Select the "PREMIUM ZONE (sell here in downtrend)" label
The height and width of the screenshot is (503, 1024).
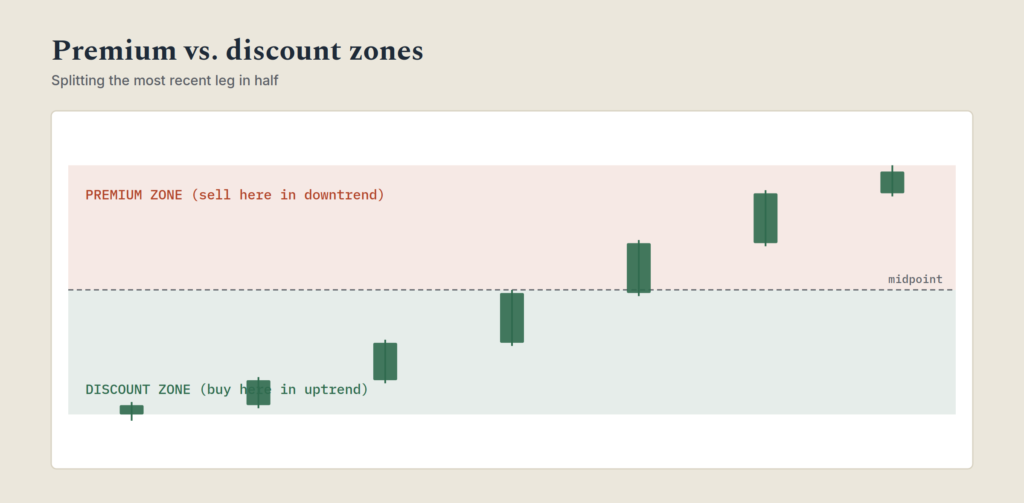(x=235, y=195)
